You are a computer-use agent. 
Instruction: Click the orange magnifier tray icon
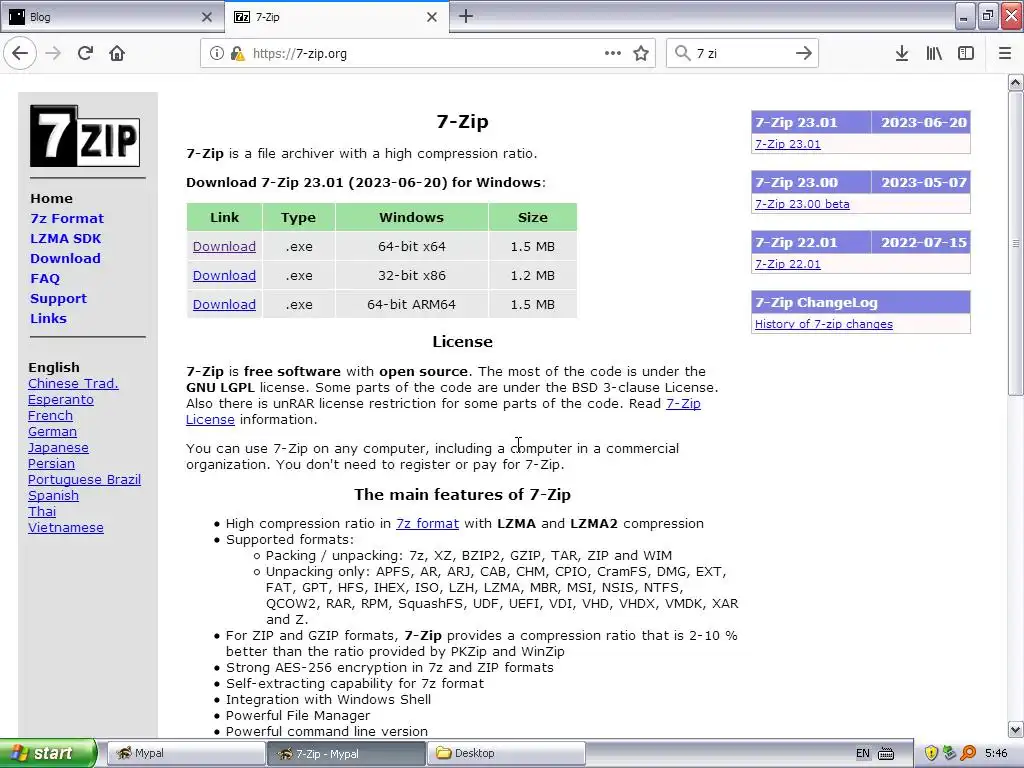coord(968,754)
